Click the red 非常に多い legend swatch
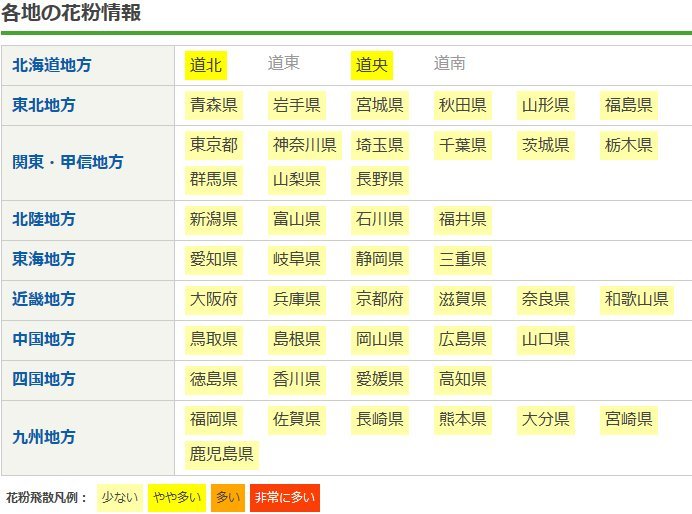 [284, 497]
